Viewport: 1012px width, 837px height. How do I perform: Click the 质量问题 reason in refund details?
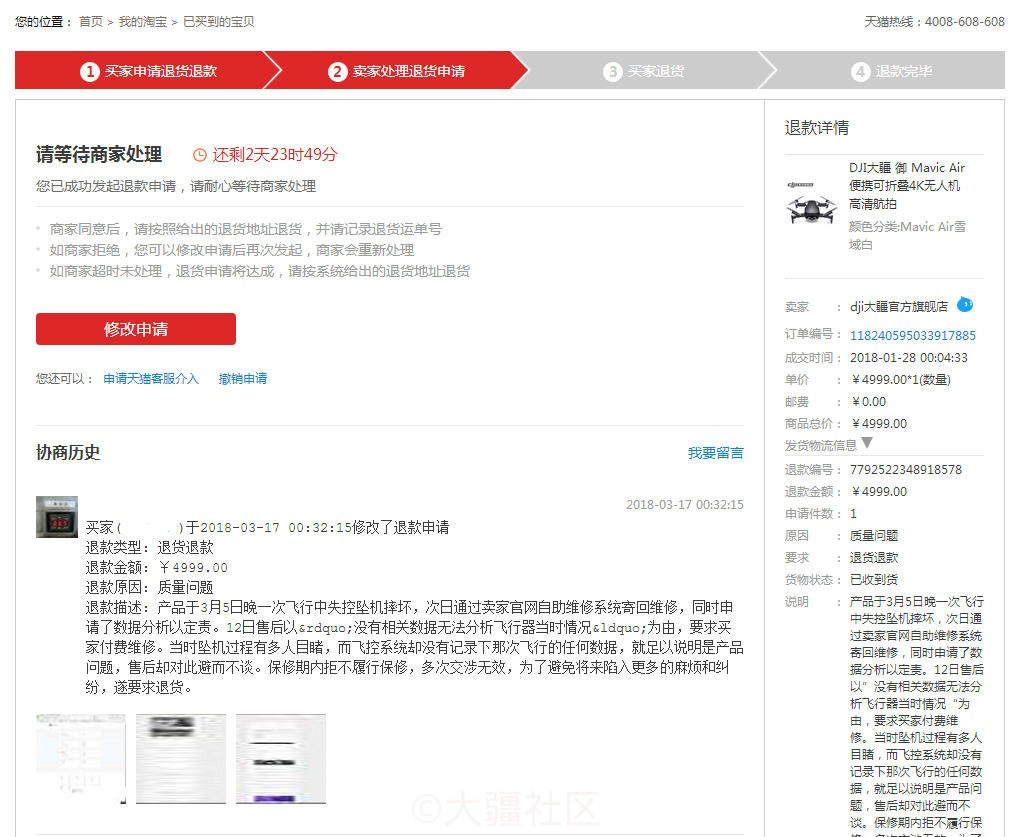(874, 536)
